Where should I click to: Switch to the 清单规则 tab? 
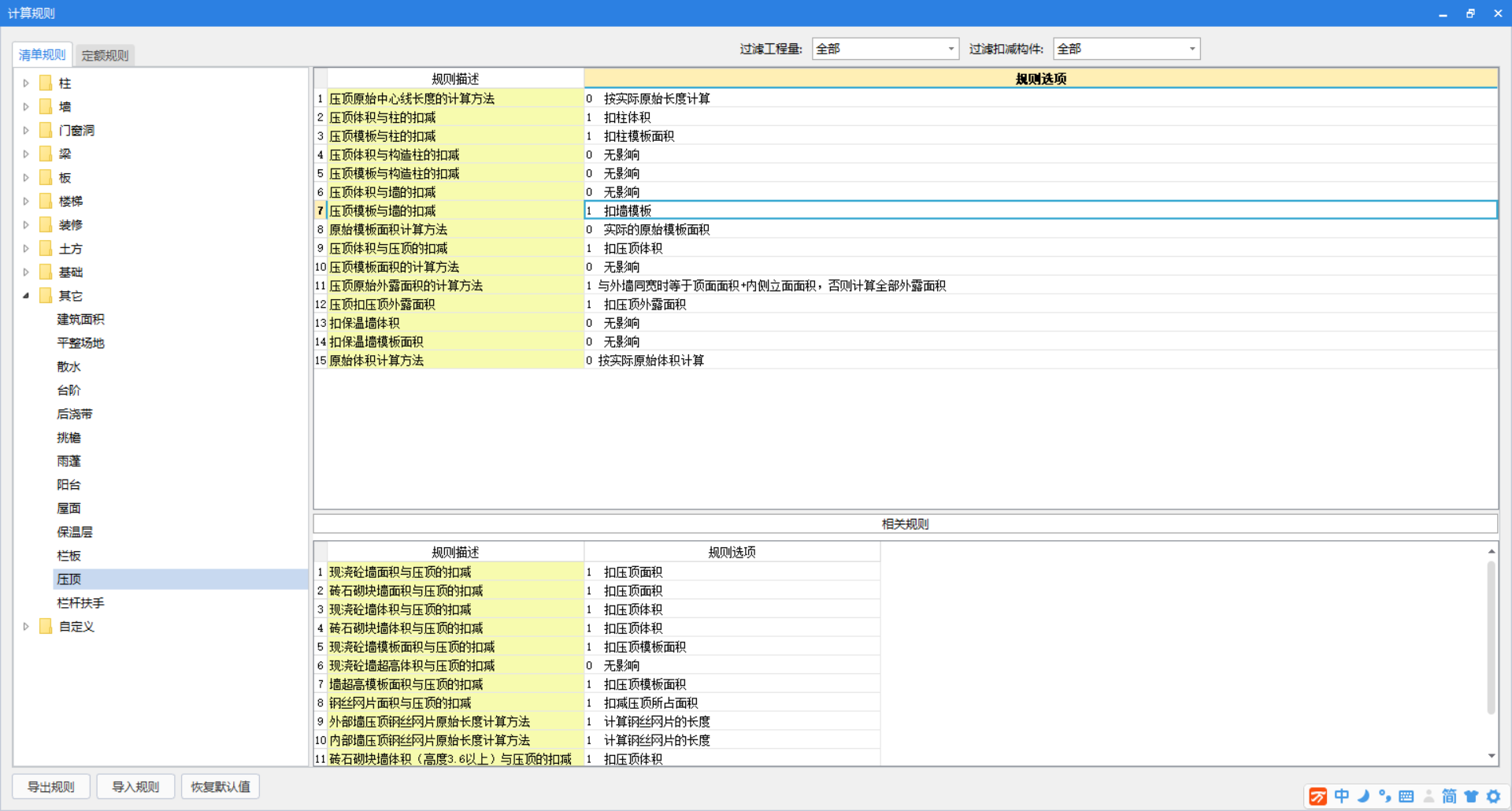click(x=43, y=55)
